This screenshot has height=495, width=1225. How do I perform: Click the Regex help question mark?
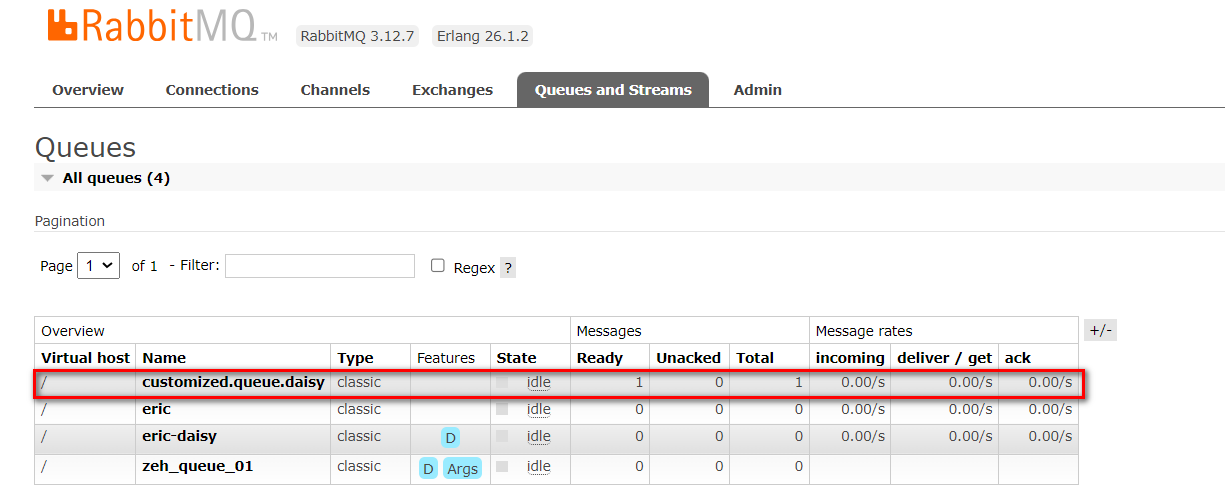[508, 268]
